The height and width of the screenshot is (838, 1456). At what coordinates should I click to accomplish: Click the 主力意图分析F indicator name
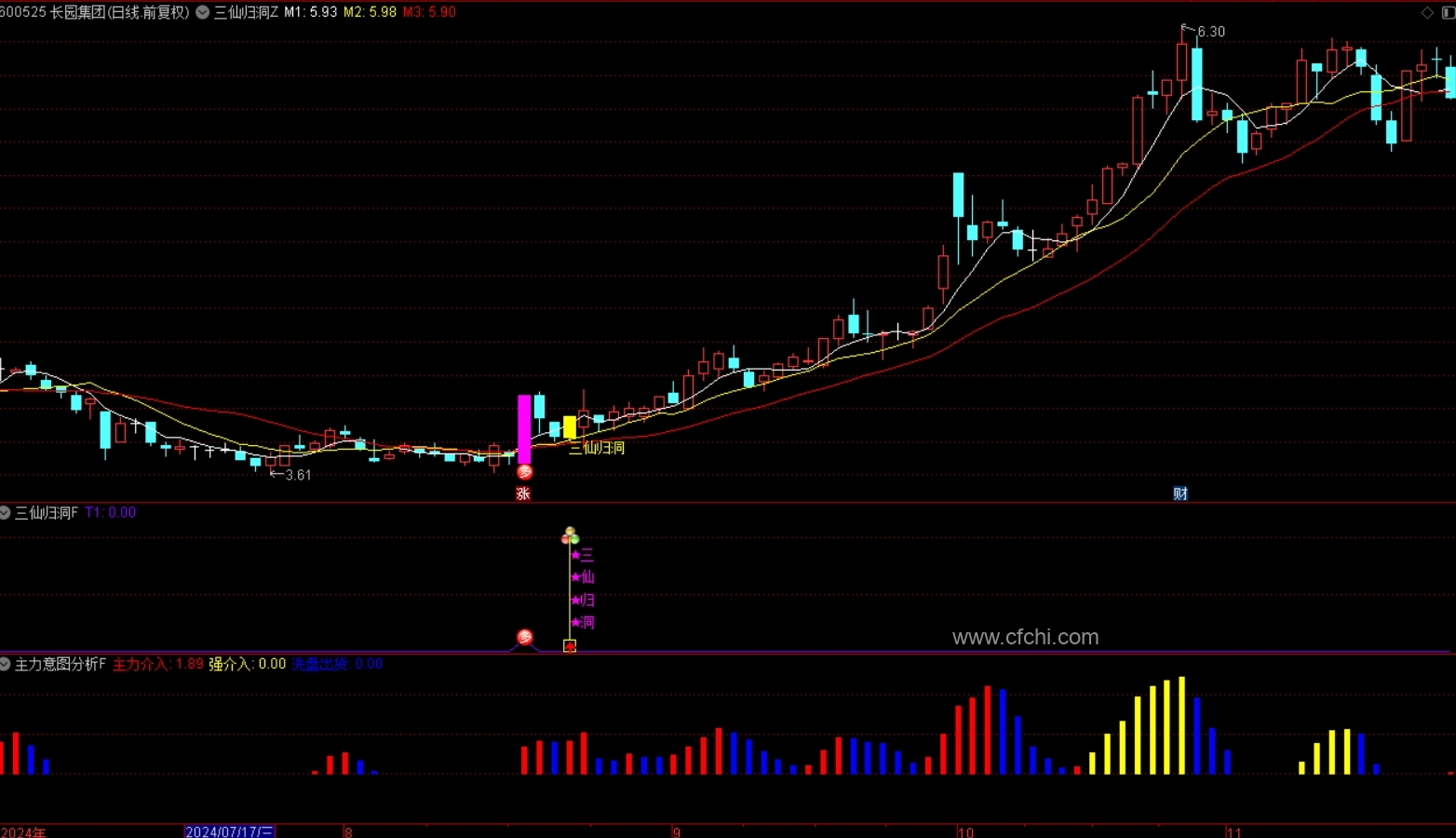(61, 664)
